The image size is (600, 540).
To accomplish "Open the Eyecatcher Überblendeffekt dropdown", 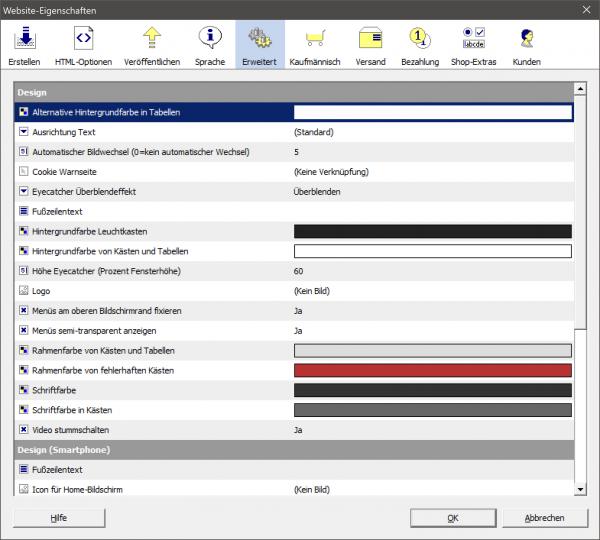I will point(24,191).
